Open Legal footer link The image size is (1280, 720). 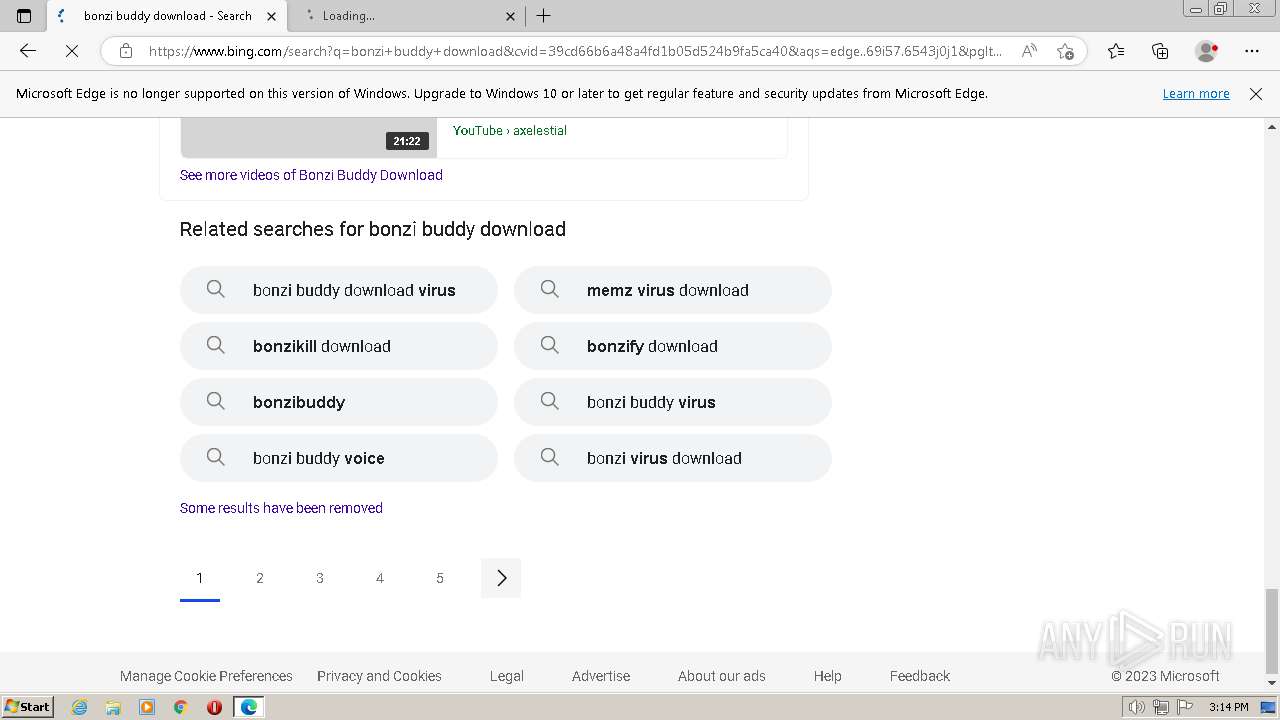(x=507, y=676)
